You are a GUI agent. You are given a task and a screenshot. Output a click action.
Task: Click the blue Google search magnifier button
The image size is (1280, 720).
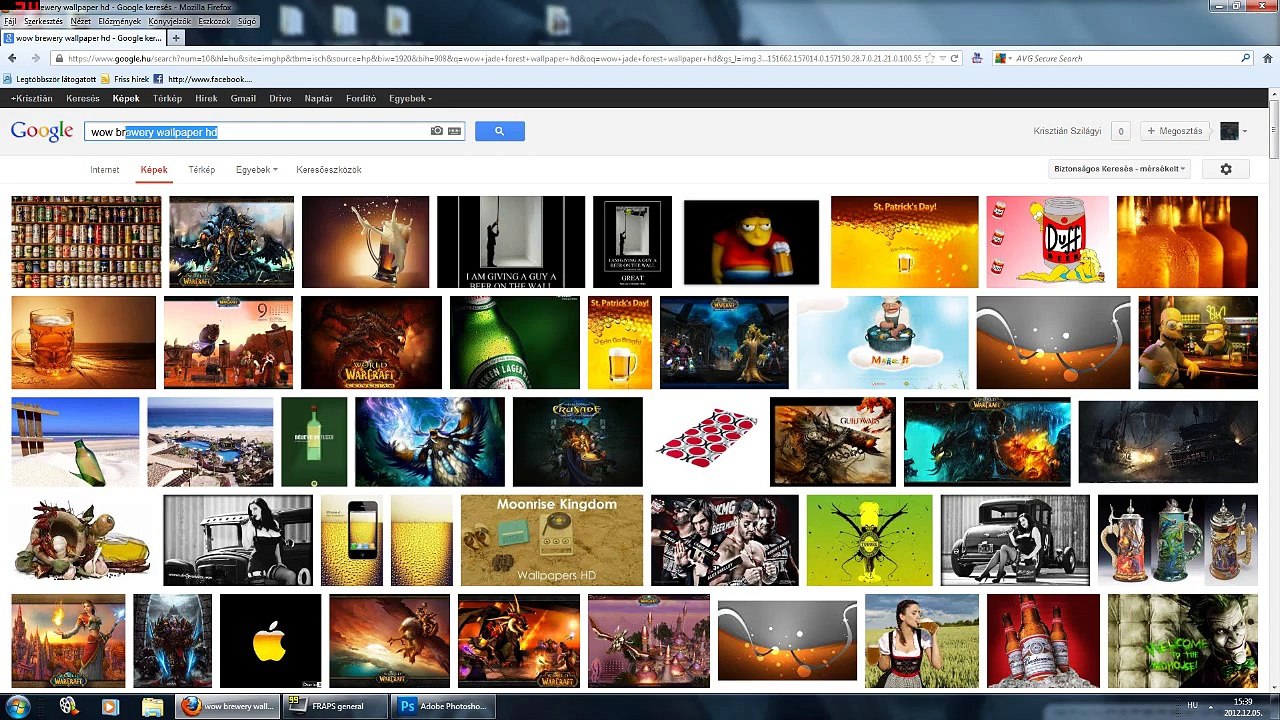tap(499, 131)
